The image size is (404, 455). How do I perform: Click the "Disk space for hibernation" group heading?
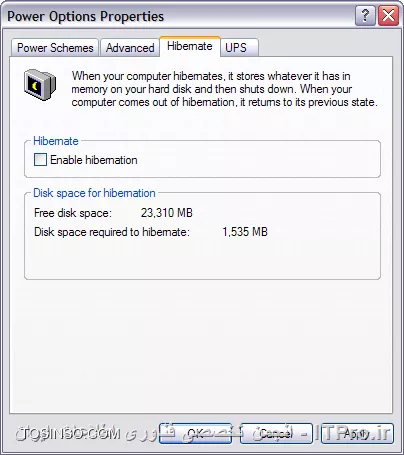[x=94, y=193]
